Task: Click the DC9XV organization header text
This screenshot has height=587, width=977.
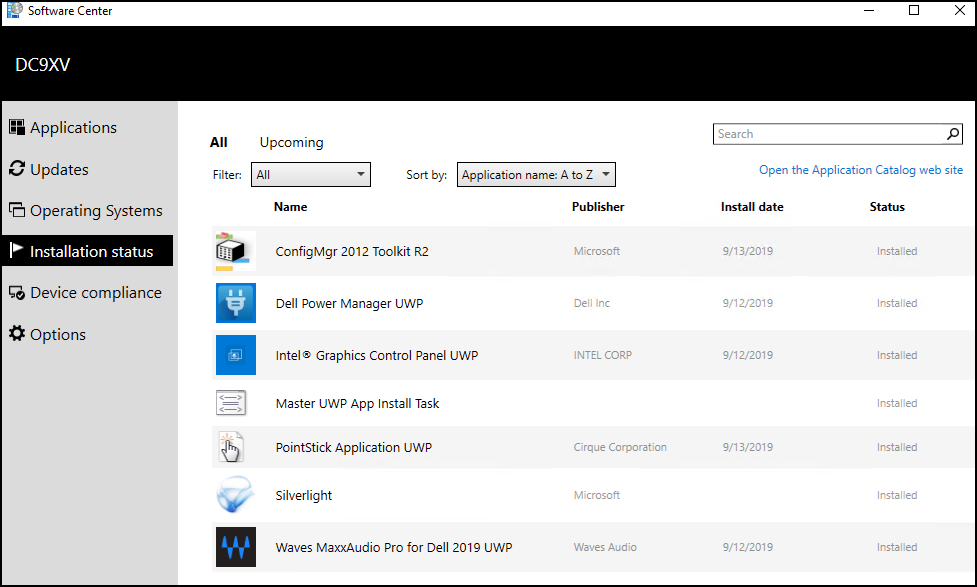Action: click(x=42, y=65)
